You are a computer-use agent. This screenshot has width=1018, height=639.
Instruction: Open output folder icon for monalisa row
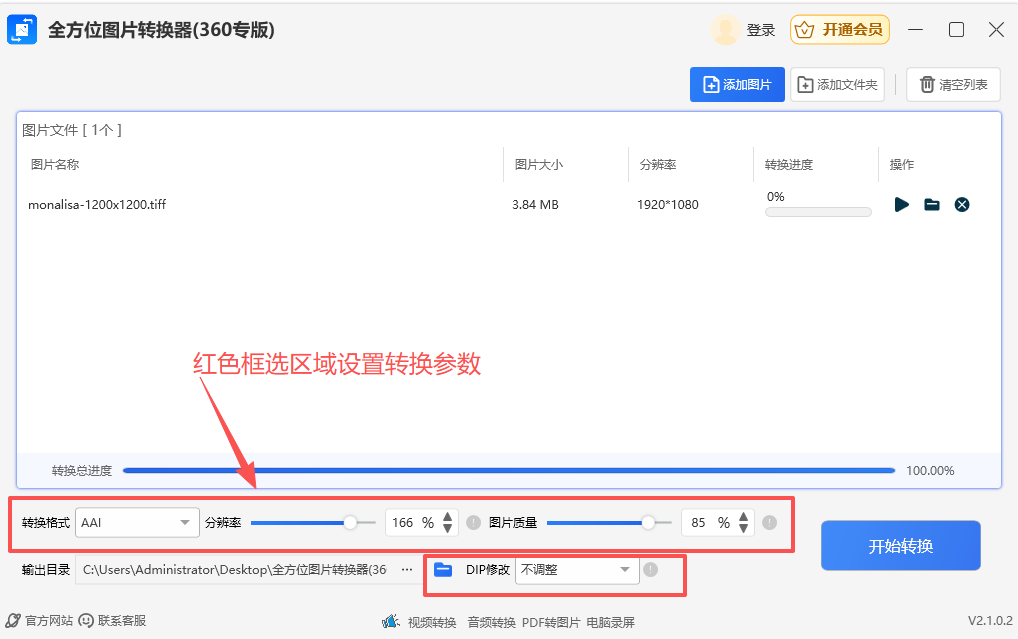(932, 204)
